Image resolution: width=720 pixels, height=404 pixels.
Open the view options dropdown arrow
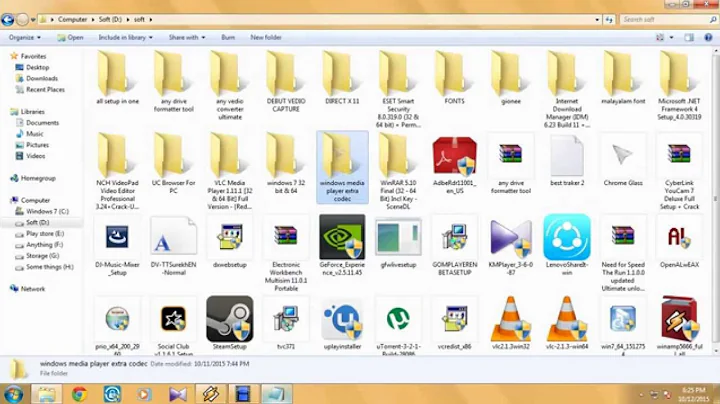pos(671,38)
